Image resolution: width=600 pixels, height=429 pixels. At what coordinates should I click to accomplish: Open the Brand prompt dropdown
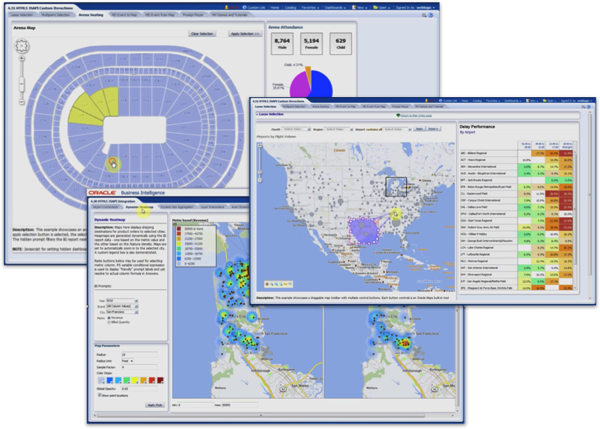136,306
